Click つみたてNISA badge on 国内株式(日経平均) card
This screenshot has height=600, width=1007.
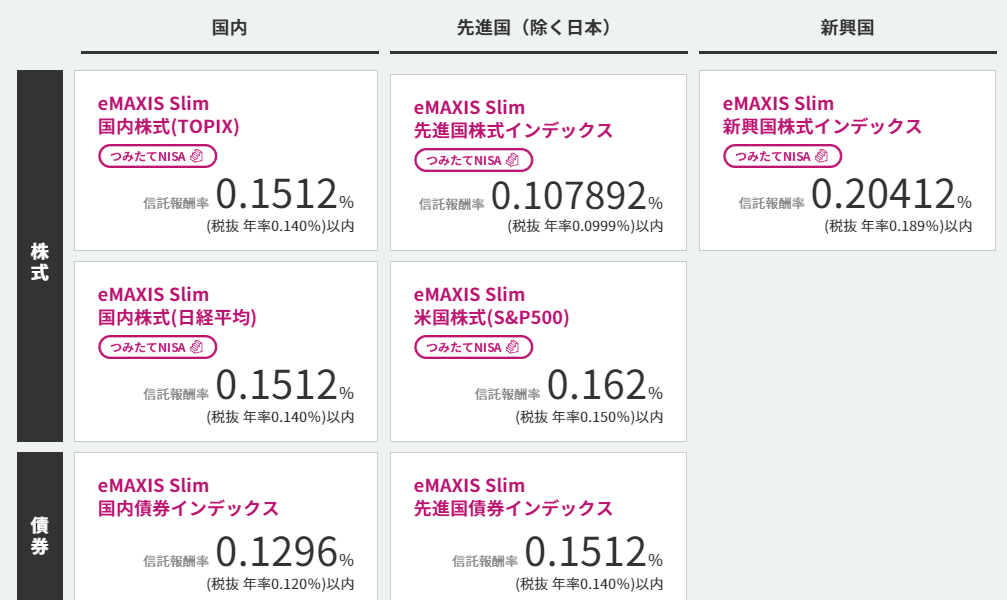coord(157,347)
